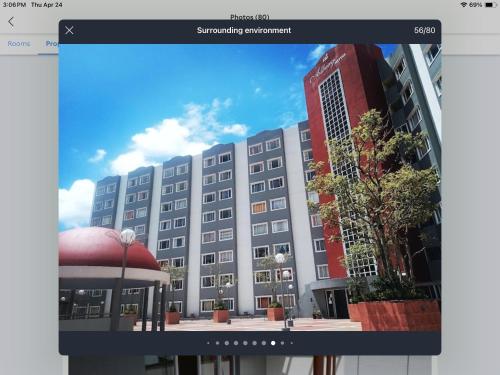500x375 pixels.
Task: Tap the 69% battery percentage
Action: pyautogui.click(x=476, y=5)
